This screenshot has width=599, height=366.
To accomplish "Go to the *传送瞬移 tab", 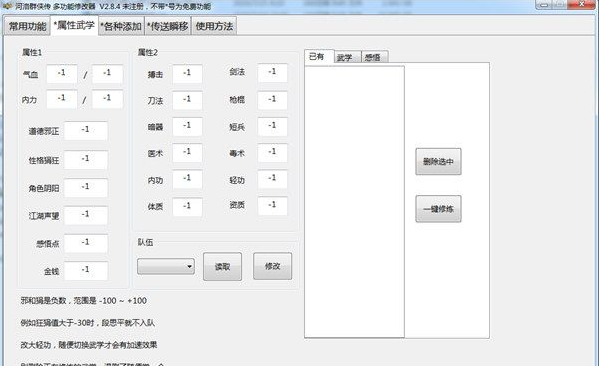I will tap(168, 26).
